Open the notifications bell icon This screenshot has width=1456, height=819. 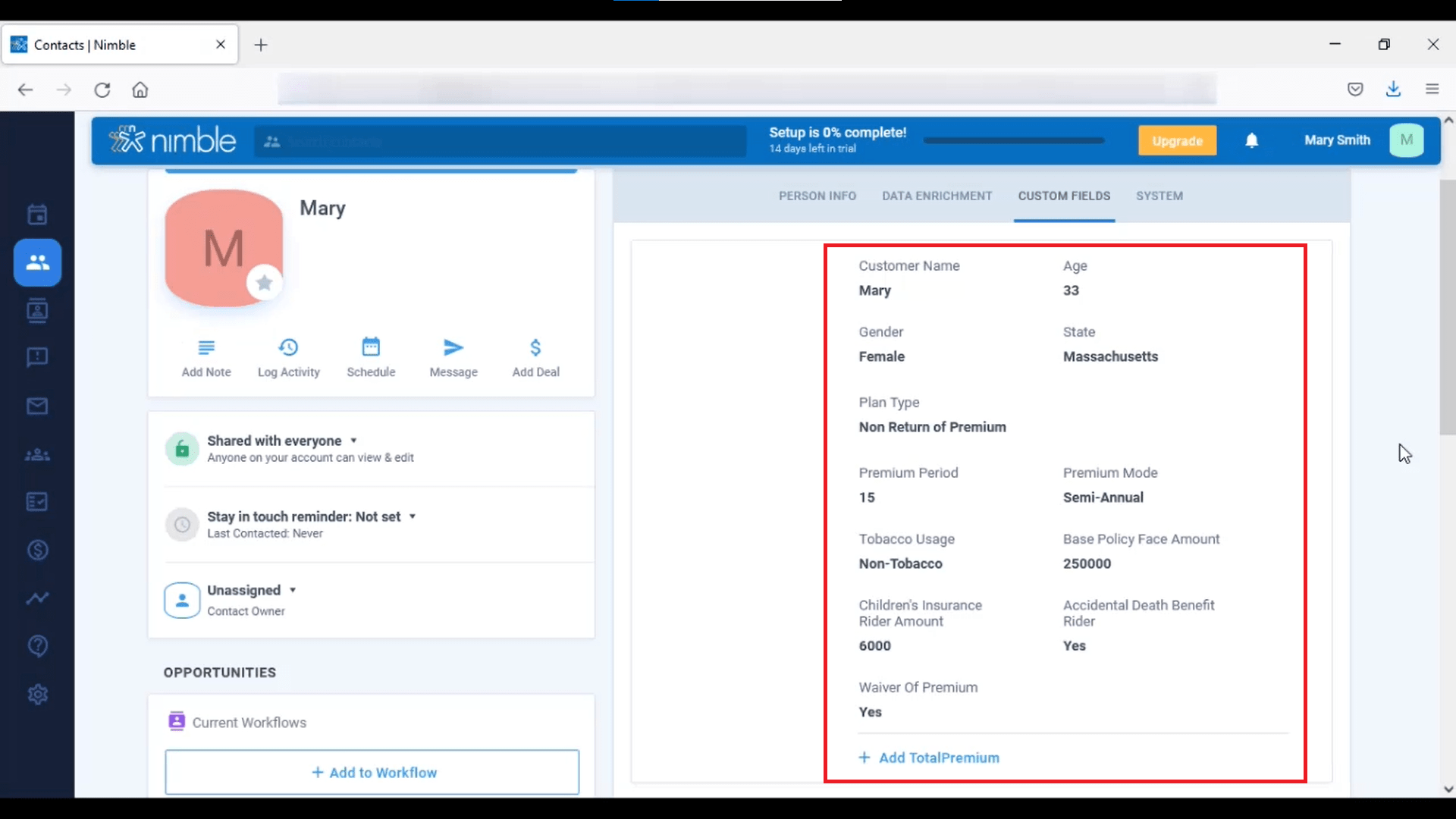click(1252, 140)
